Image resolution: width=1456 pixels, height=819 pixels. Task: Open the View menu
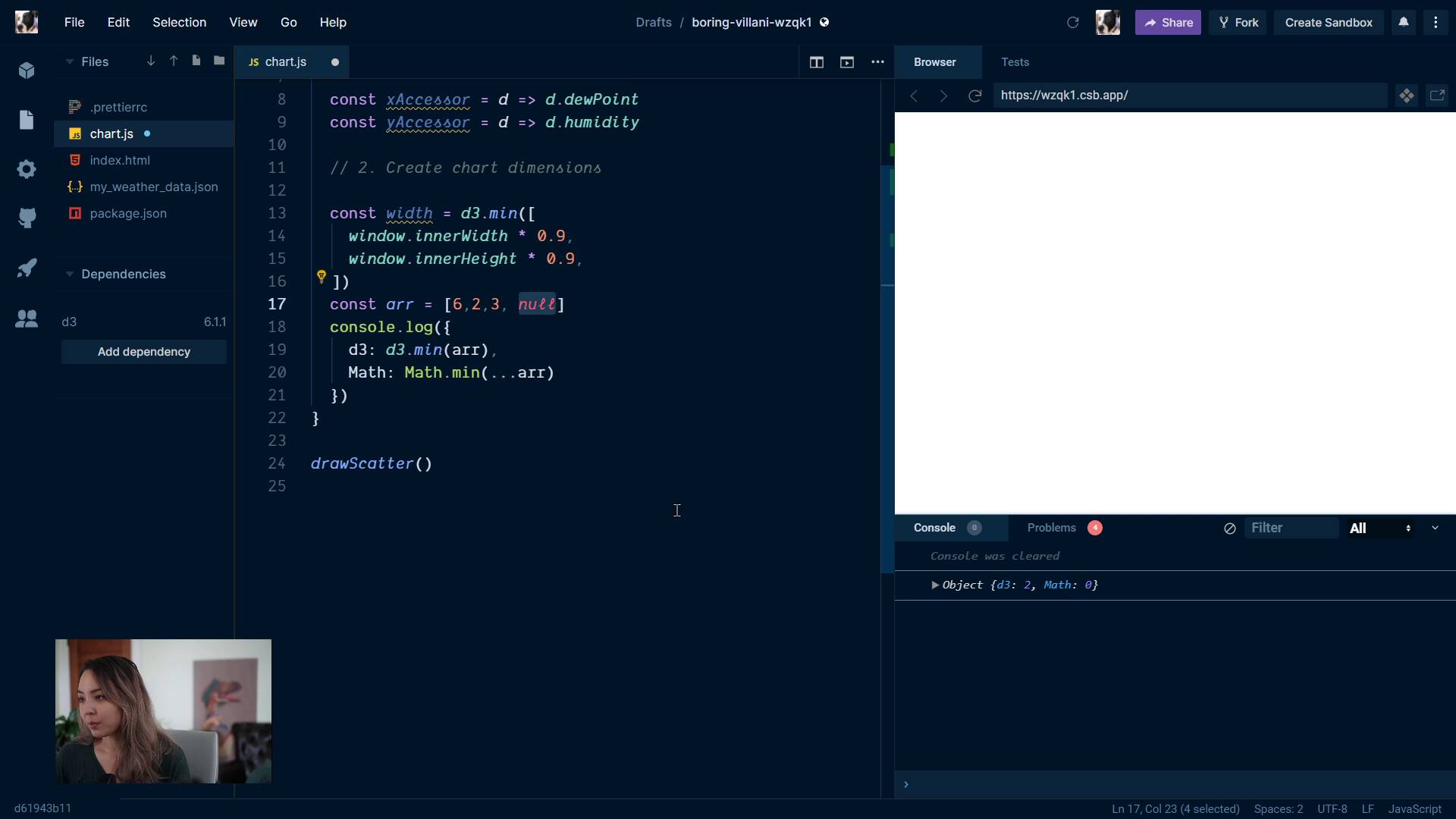coord(243,22)
